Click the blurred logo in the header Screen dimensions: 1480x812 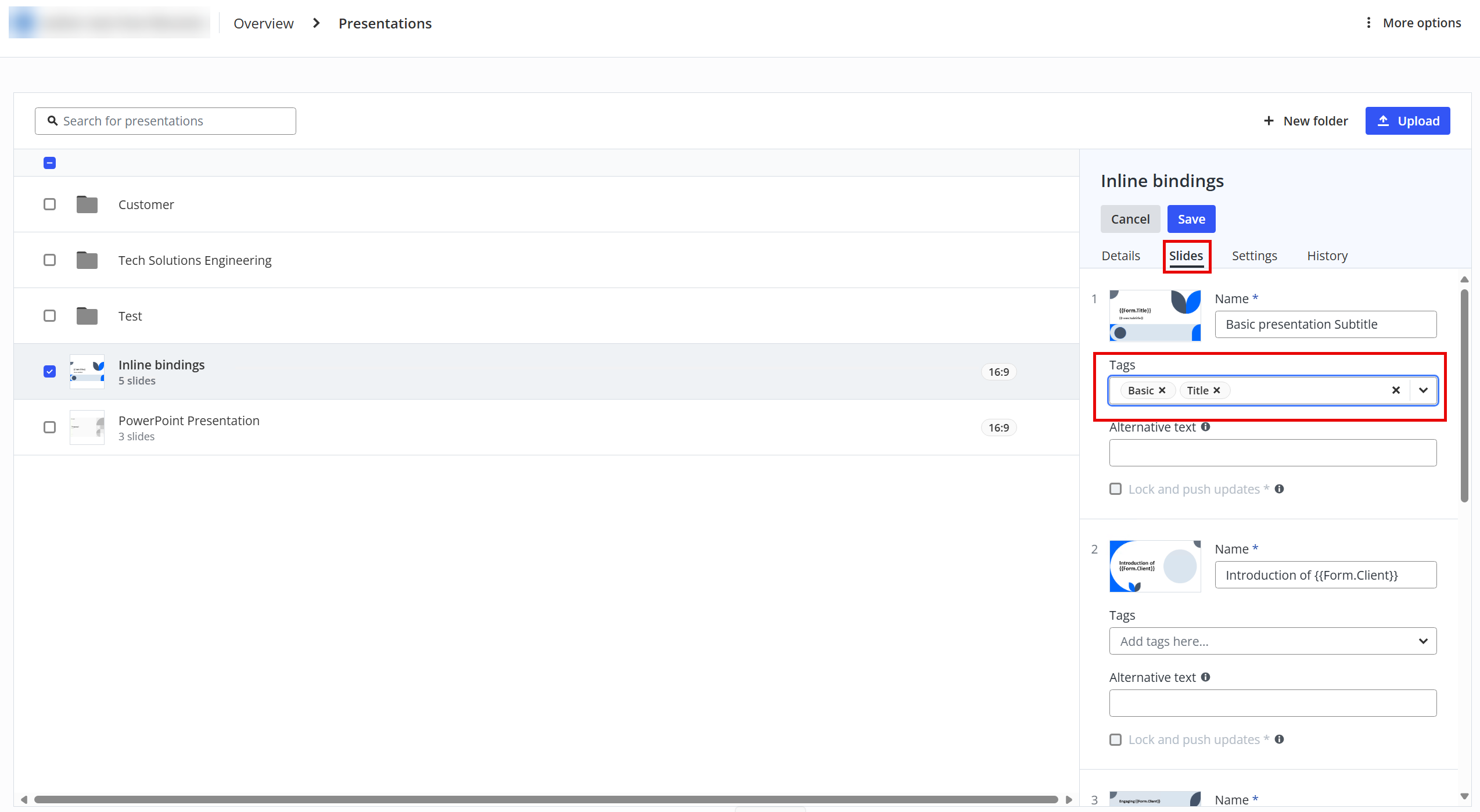[x=109, y=23]
